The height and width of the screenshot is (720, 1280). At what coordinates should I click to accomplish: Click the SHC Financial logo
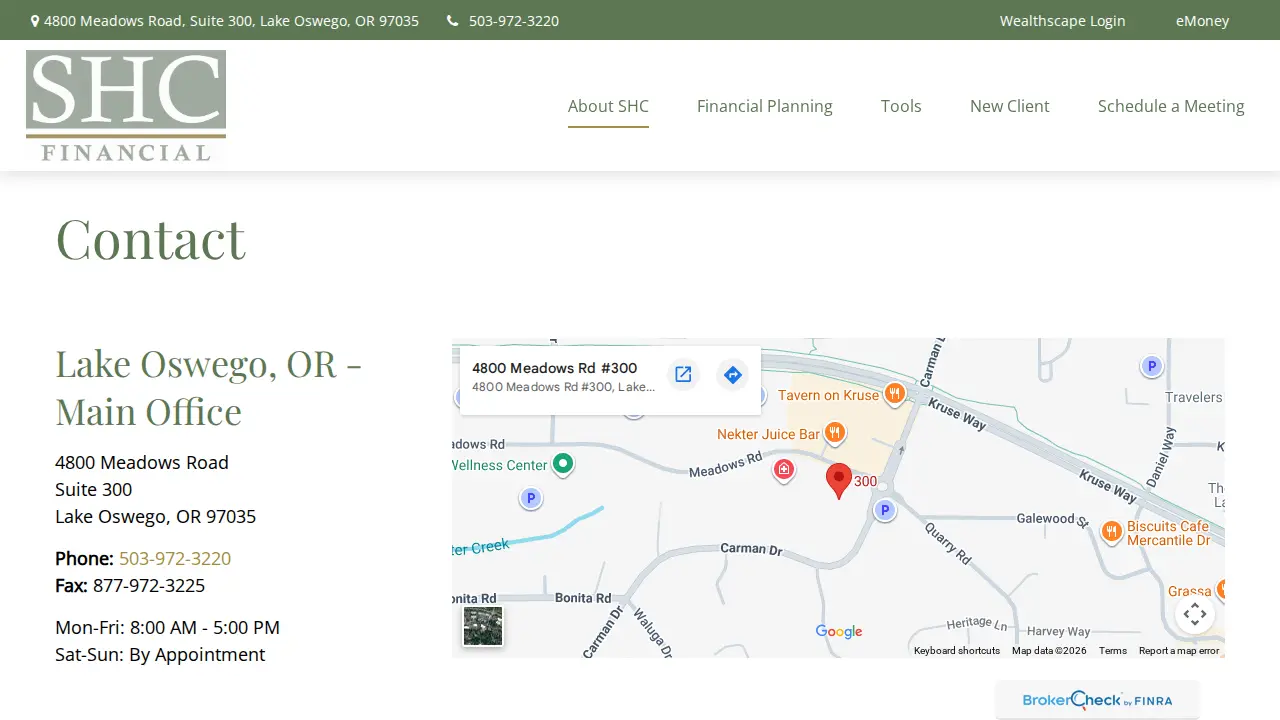point(126,106)
